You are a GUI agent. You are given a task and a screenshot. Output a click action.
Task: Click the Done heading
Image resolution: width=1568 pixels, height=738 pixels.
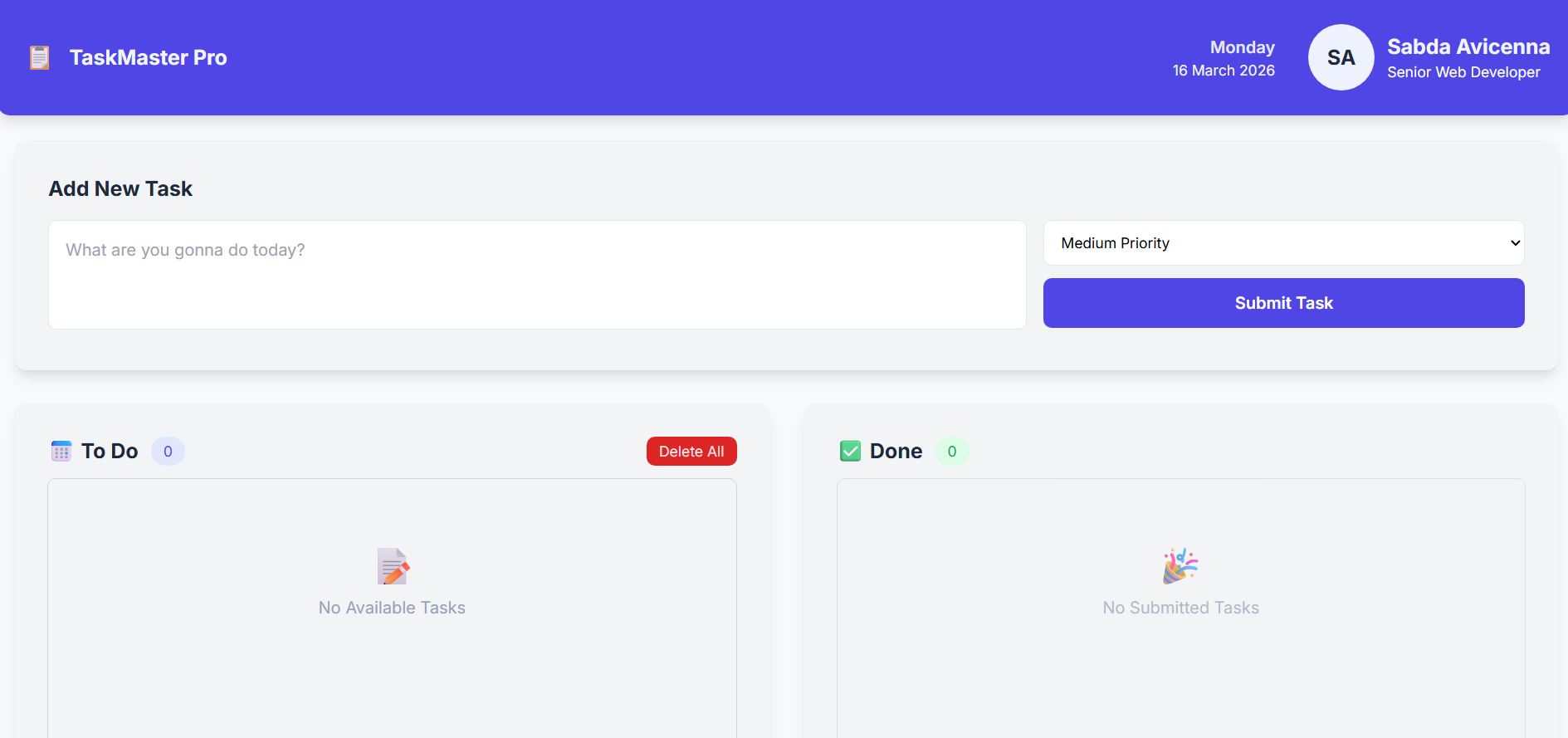(x=896, y=451)
